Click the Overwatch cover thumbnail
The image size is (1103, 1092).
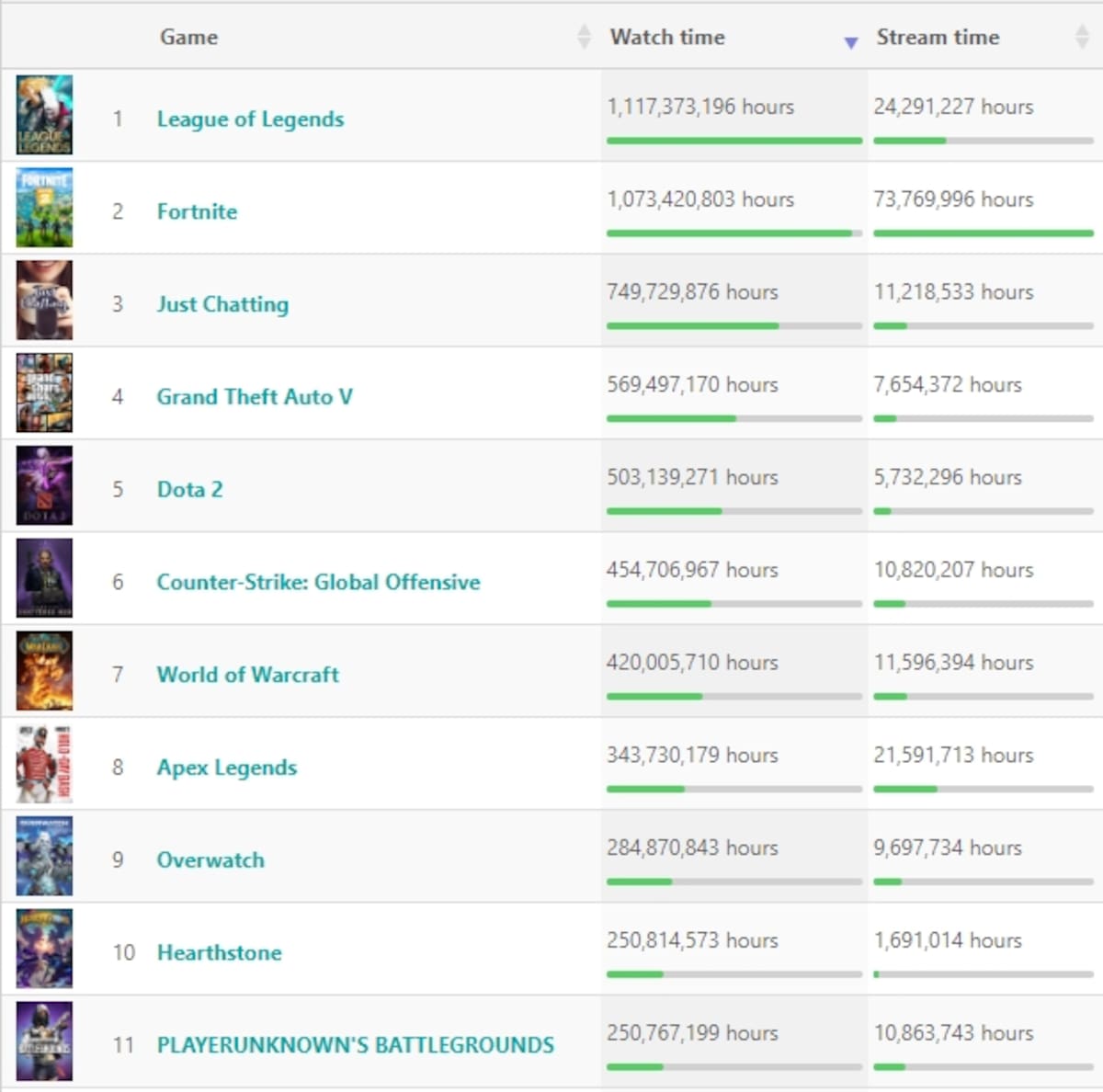click(44, 856)
